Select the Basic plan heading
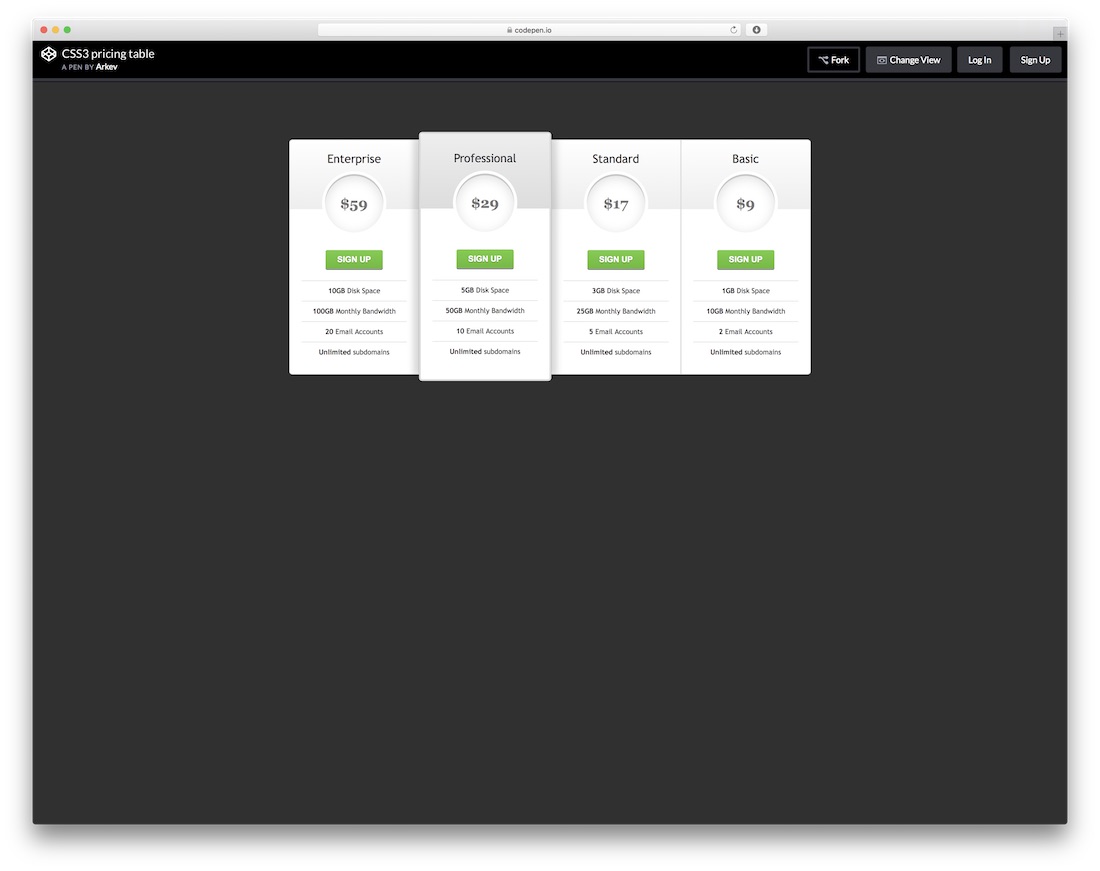Screen dimensions: 1100x871 [x=745, y=159]
